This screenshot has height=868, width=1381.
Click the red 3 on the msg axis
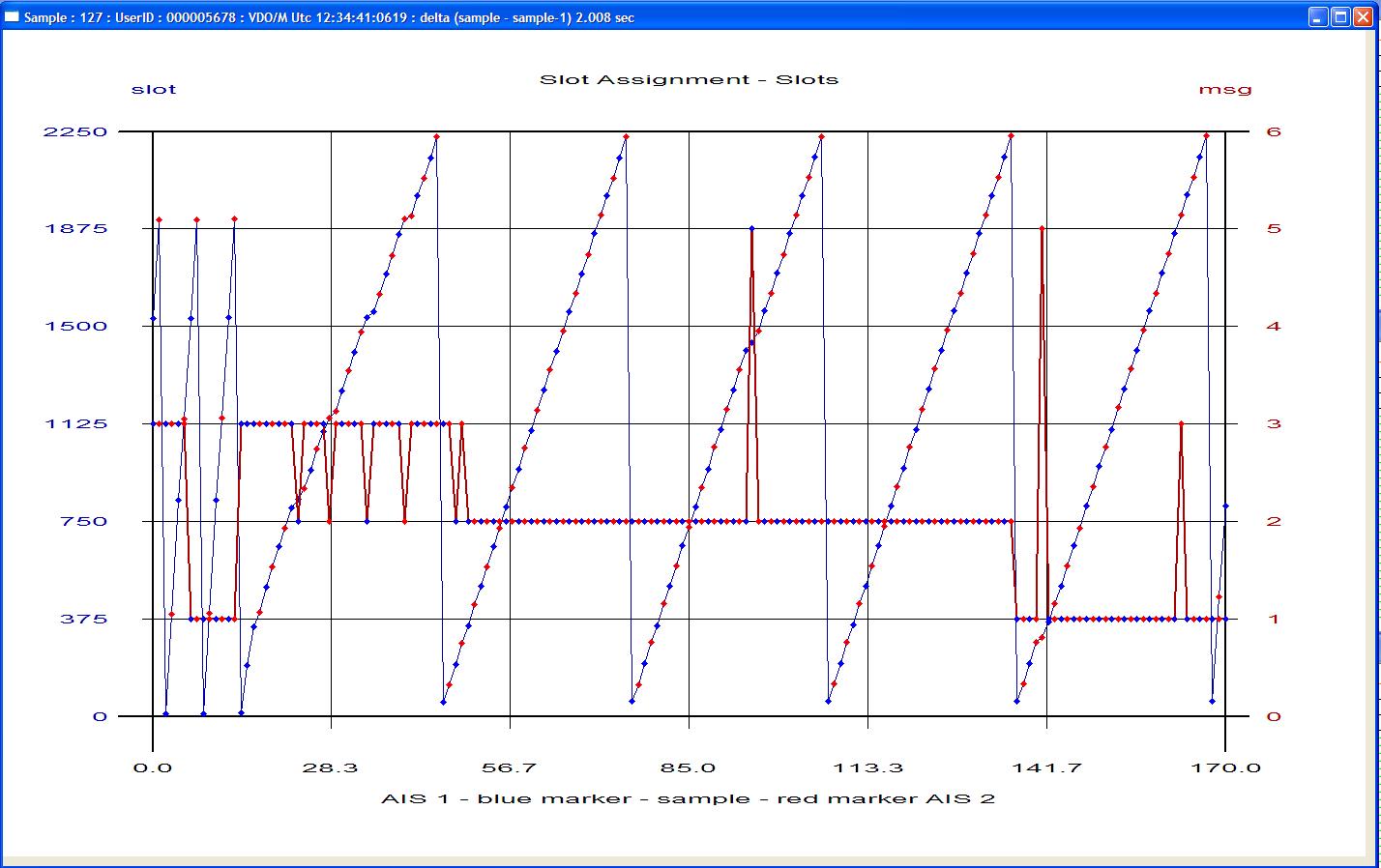coord(1274,424)
